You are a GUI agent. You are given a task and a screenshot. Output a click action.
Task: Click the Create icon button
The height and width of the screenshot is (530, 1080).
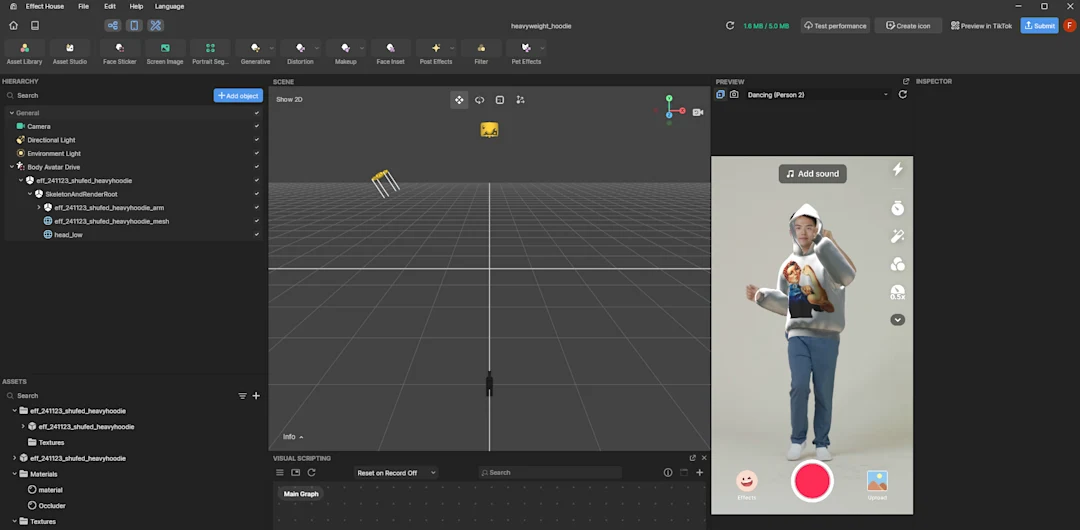tap(908, 26)
